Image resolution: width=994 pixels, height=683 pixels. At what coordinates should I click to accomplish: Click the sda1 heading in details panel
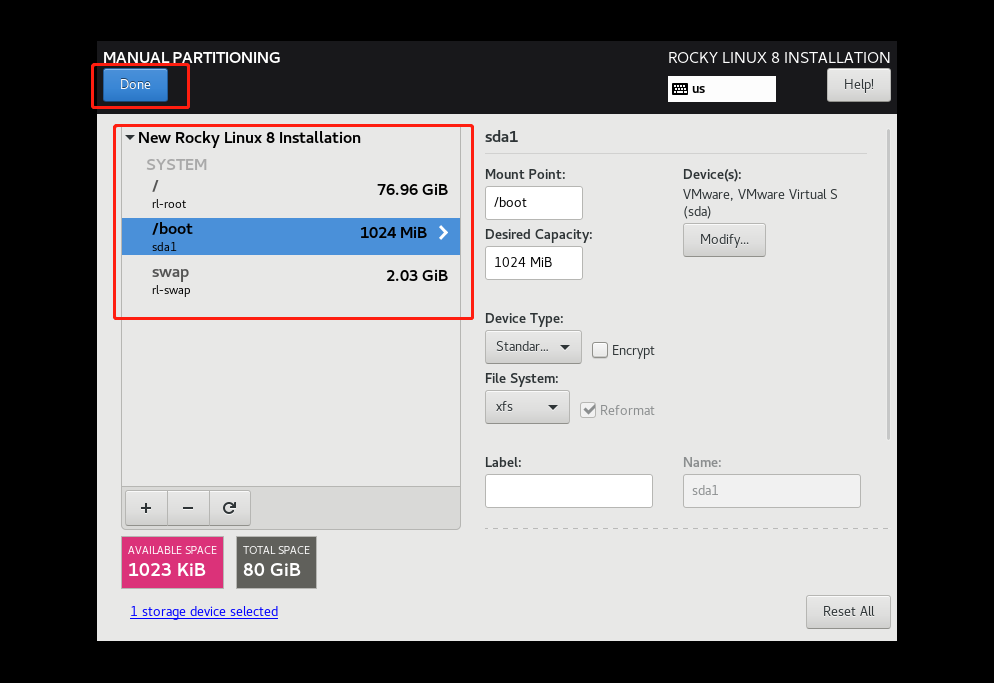click(x=501, y=137)
